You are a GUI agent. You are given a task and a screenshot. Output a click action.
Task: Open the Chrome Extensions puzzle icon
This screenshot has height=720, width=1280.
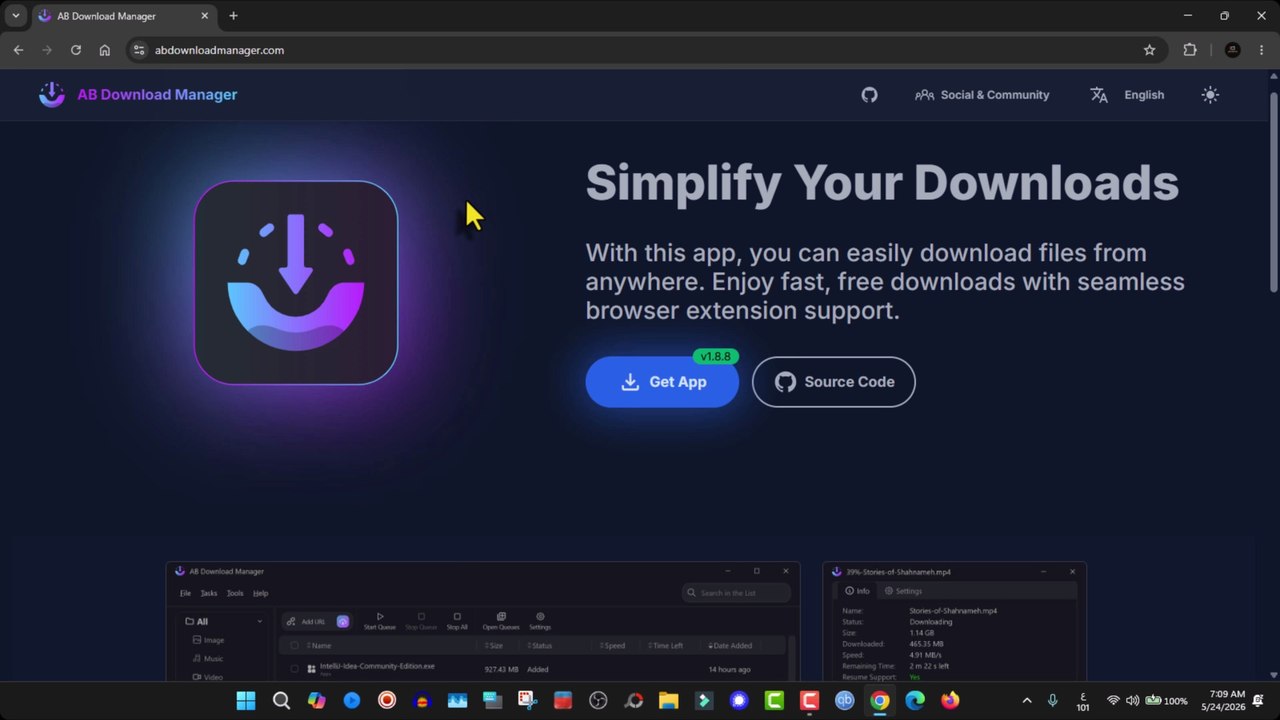[1189, 50]
